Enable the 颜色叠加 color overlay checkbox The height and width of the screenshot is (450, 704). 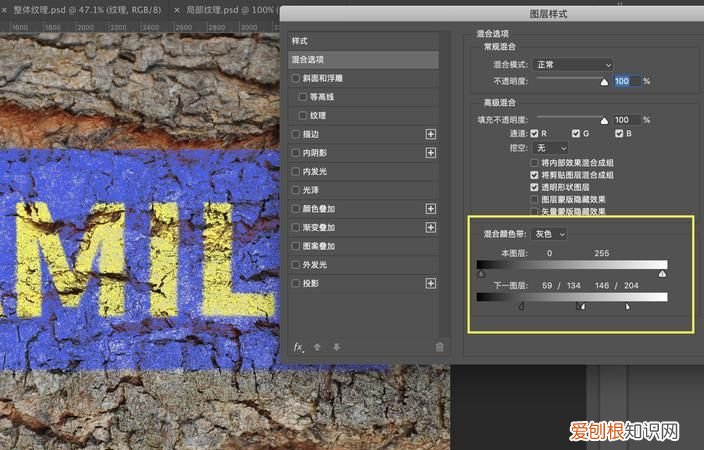(x=295, y=209)
